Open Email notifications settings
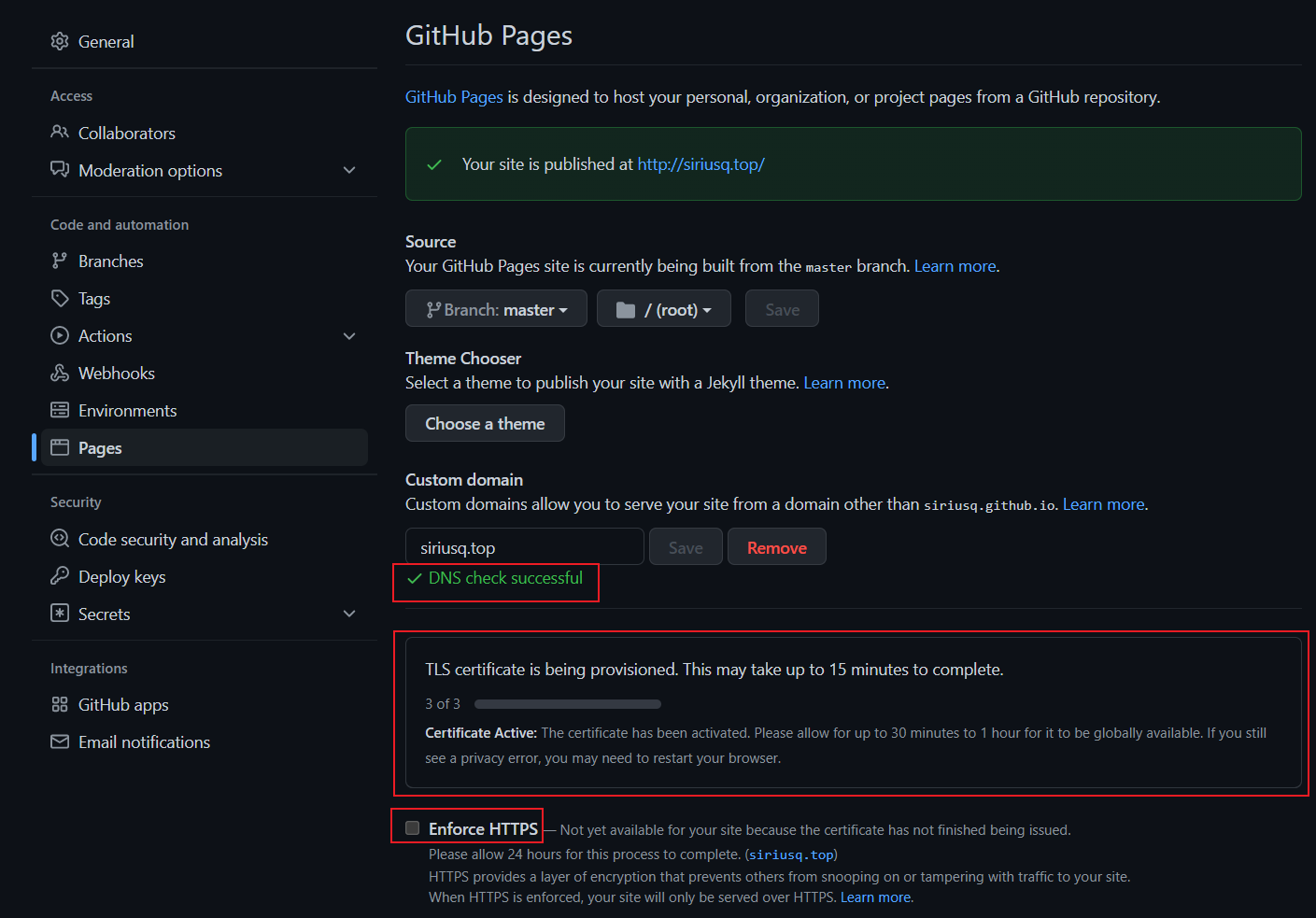 (205, 741)
